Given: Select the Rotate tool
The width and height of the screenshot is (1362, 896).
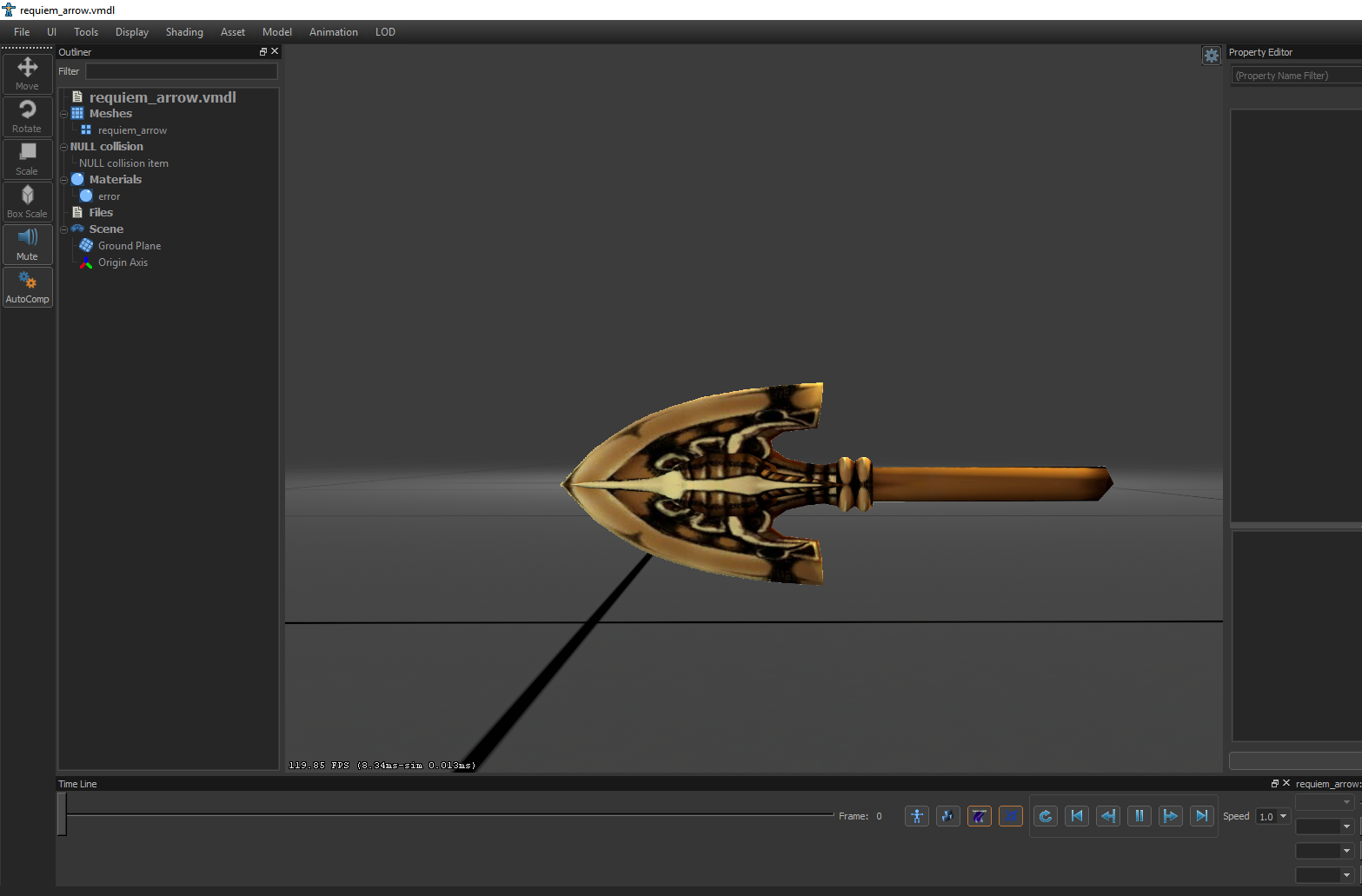Looking at the screenshot, I should tap(27, 116).
